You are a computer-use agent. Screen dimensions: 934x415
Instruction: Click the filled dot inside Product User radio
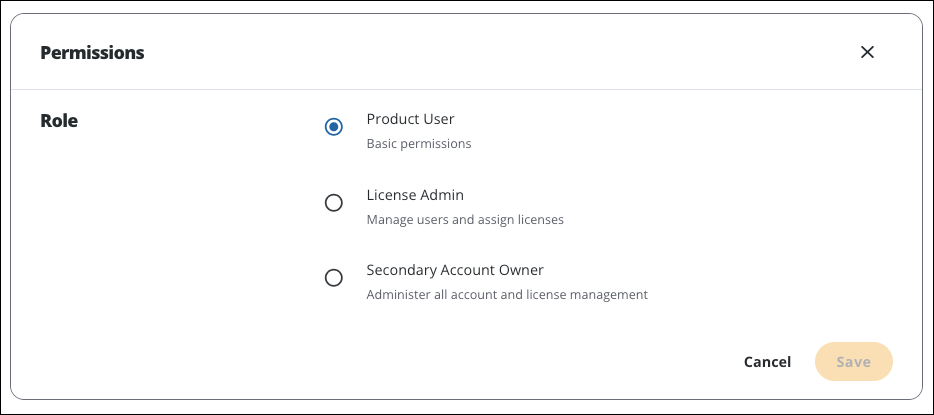(x=334, y=127)
